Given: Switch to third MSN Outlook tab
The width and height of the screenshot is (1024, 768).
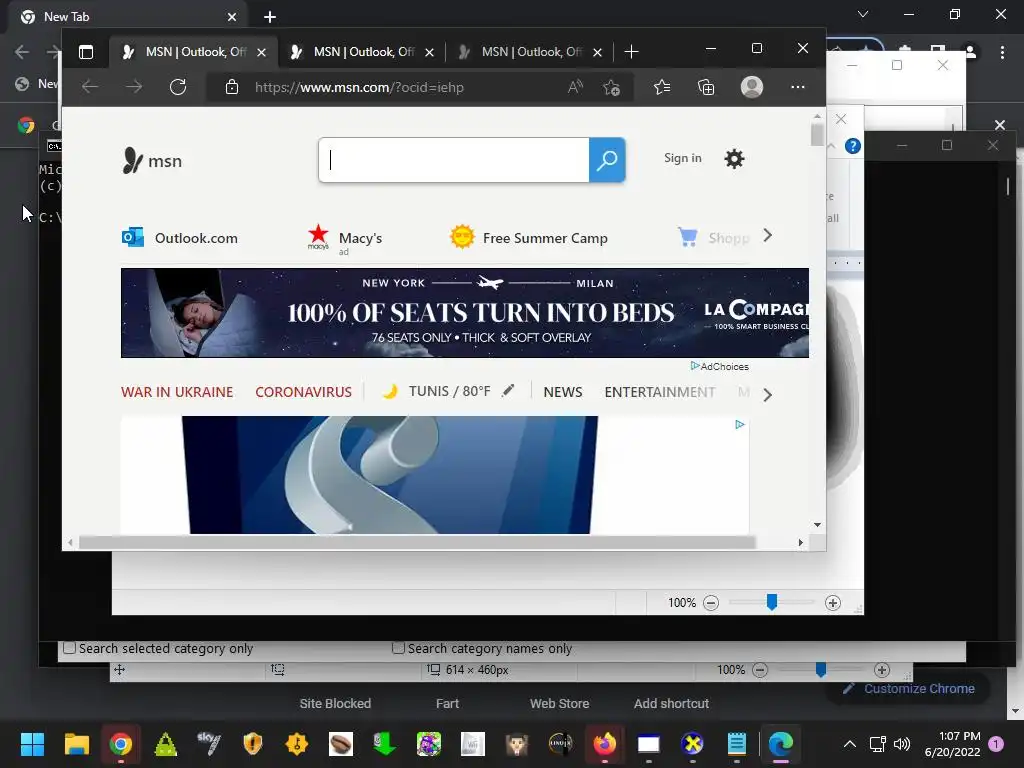Looking at the screenshot, I should [x=530, y=52].
